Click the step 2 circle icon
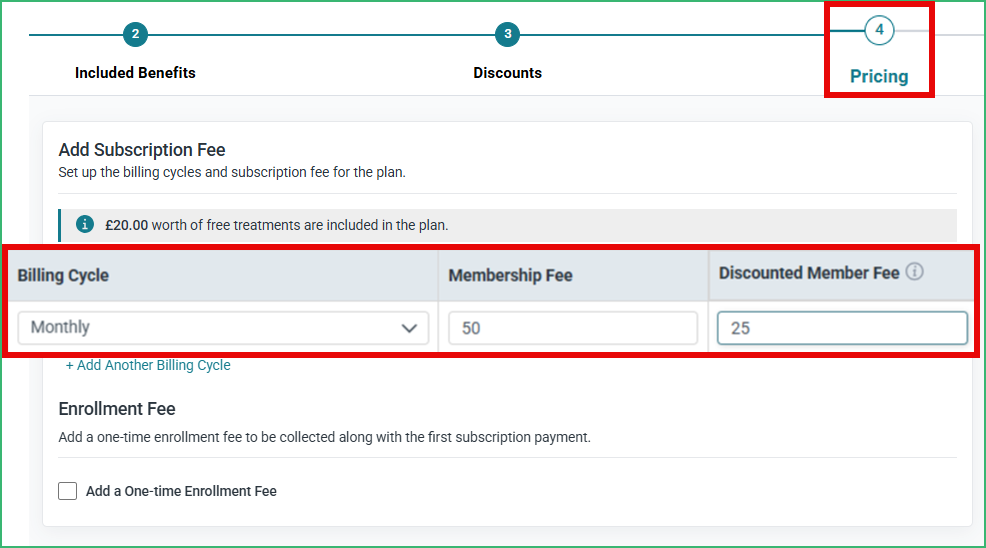Screen dimensions: 986x548 (x=135, y=34)
